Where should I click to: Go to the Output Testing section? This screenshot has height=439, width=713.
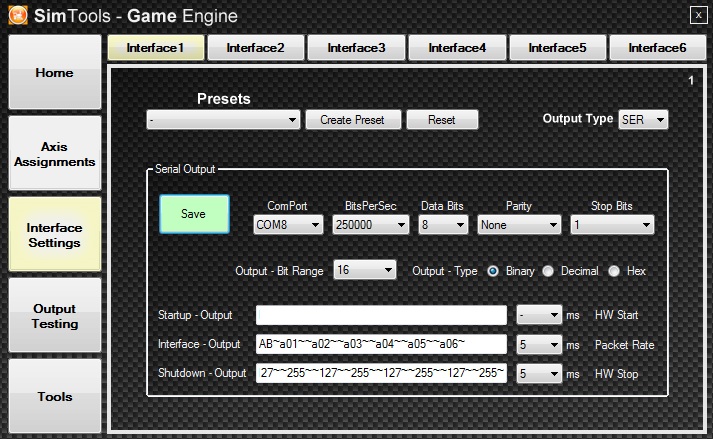pos(55,316)
